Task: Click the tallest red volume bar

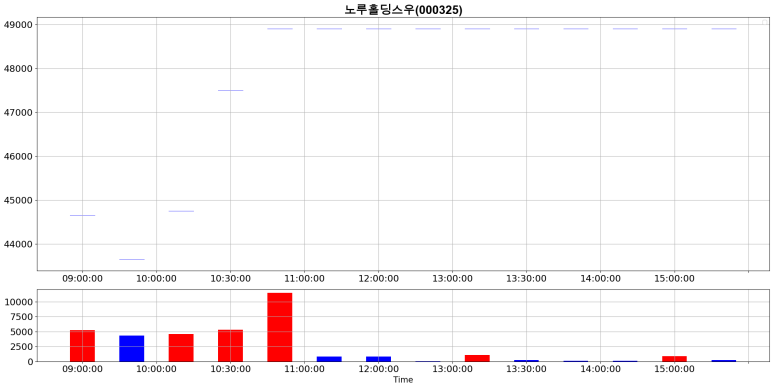Action: coord(280,327)
